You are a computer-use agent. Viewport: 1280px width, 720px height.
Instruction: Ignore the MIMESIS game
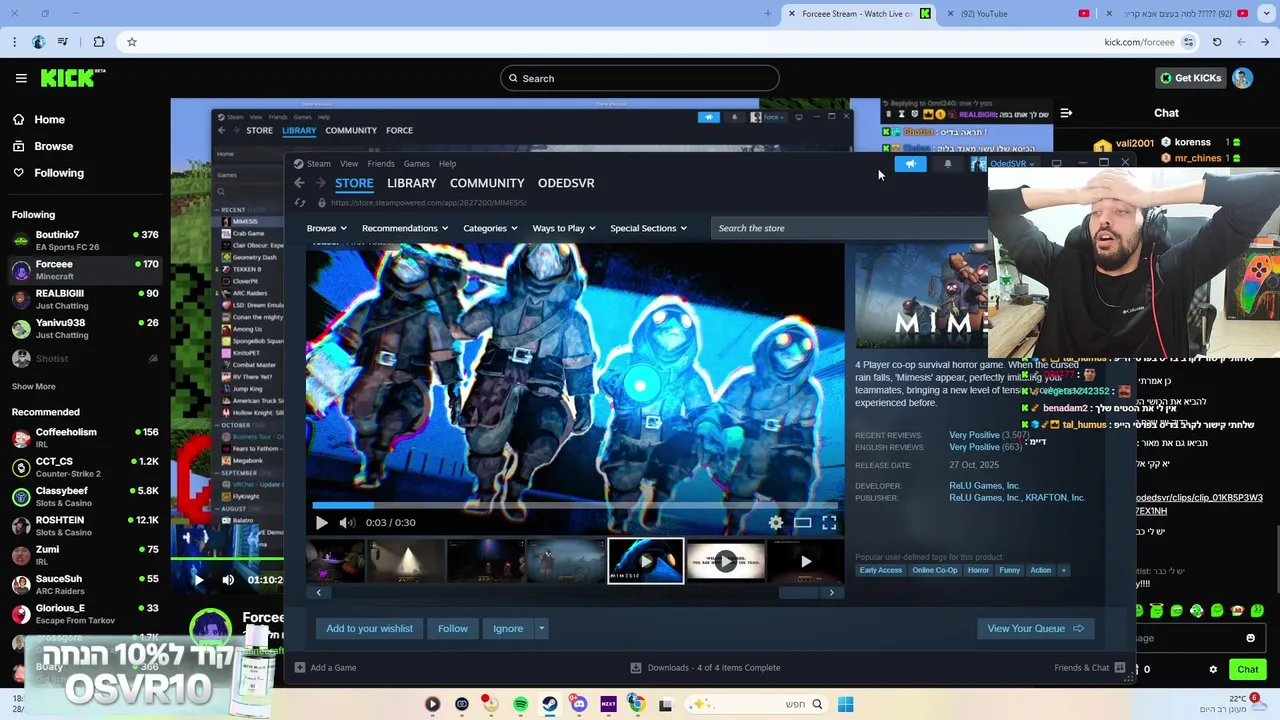[508, 628]
